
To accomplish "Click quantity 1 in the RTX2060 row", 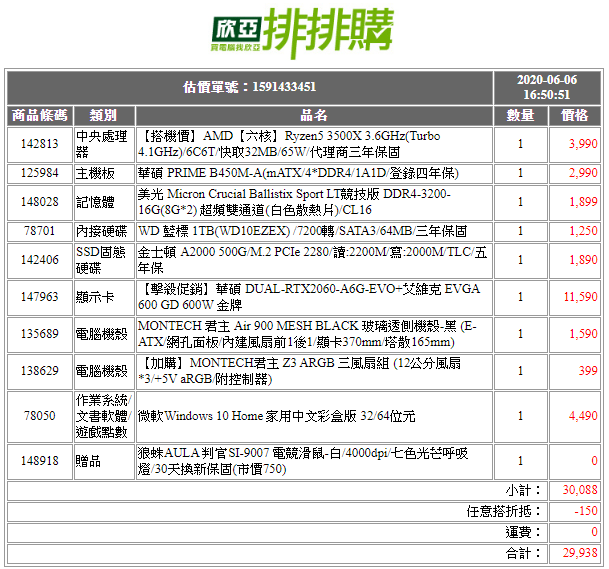I will pyautogui.click(x=520, y=298).
